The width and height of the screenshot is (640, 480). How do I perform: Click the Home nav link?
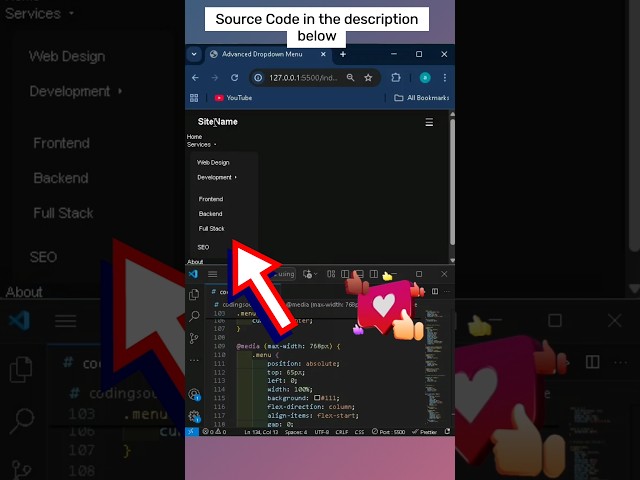194,137
